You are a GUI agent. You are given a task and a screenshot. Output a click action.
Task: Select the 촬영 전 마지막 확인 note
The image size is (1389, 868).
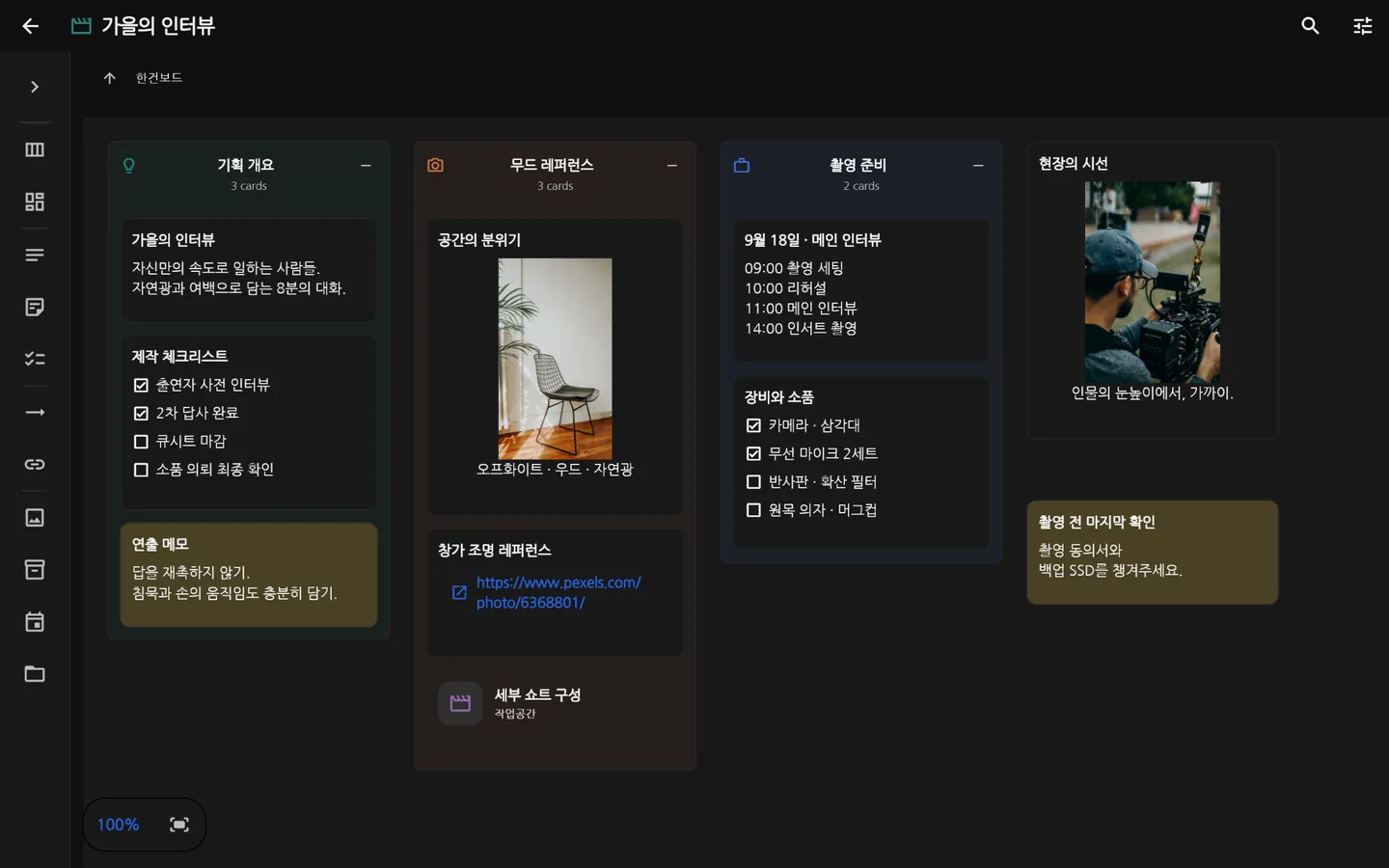(x=1152, y=552)
